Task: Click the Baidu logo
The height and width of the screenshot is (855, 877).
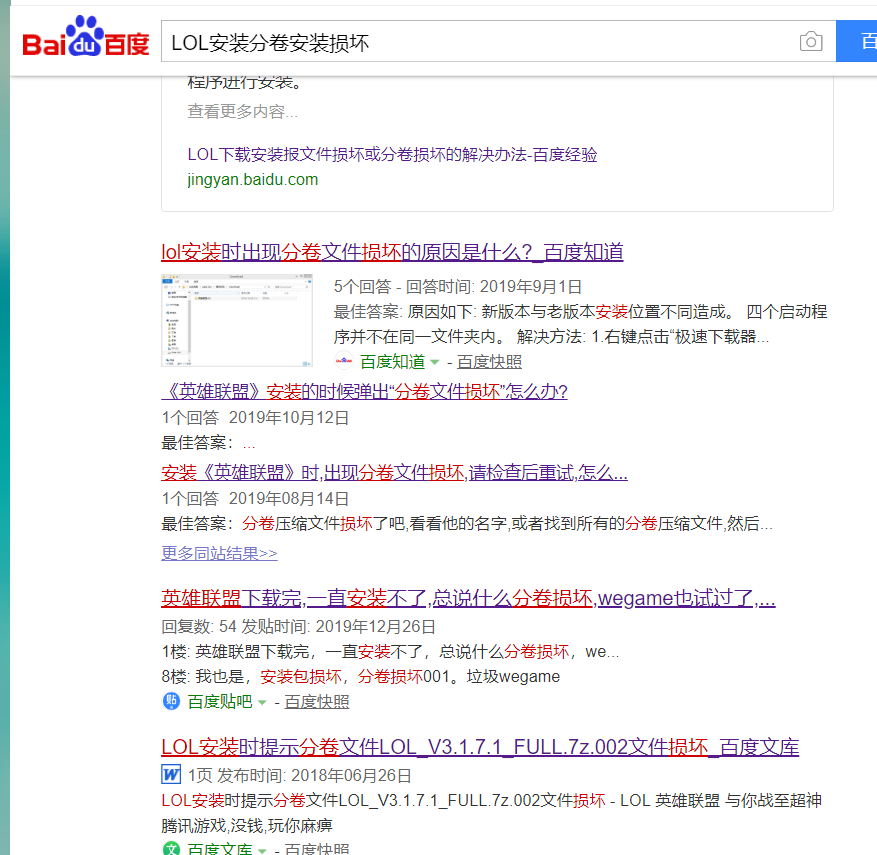Action: pyautogui.click(x=86, y=36)
